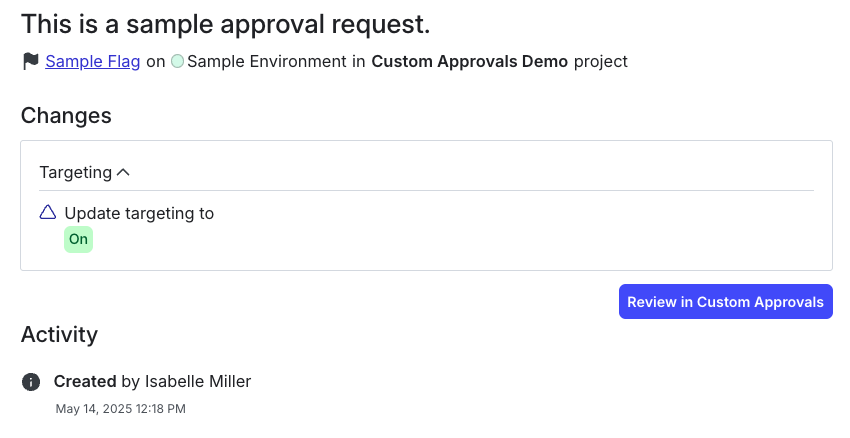Click the Activity section heading
Viewport: 850px width, 438px height.
coord(59,334)
